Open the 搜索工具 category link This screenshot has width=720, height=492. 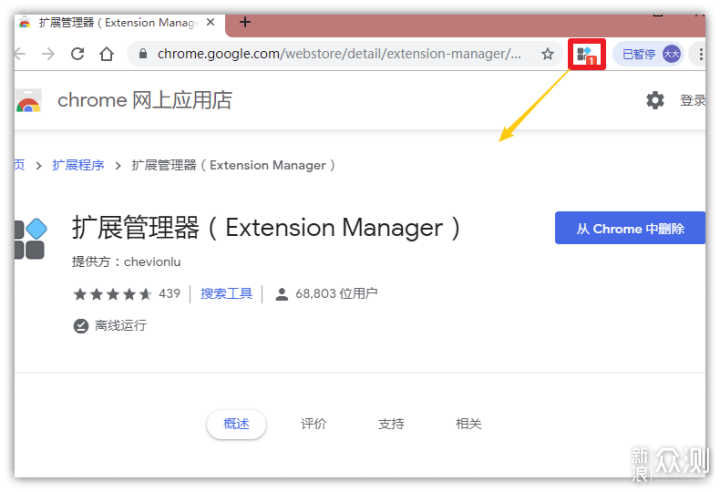click(226, 293)
